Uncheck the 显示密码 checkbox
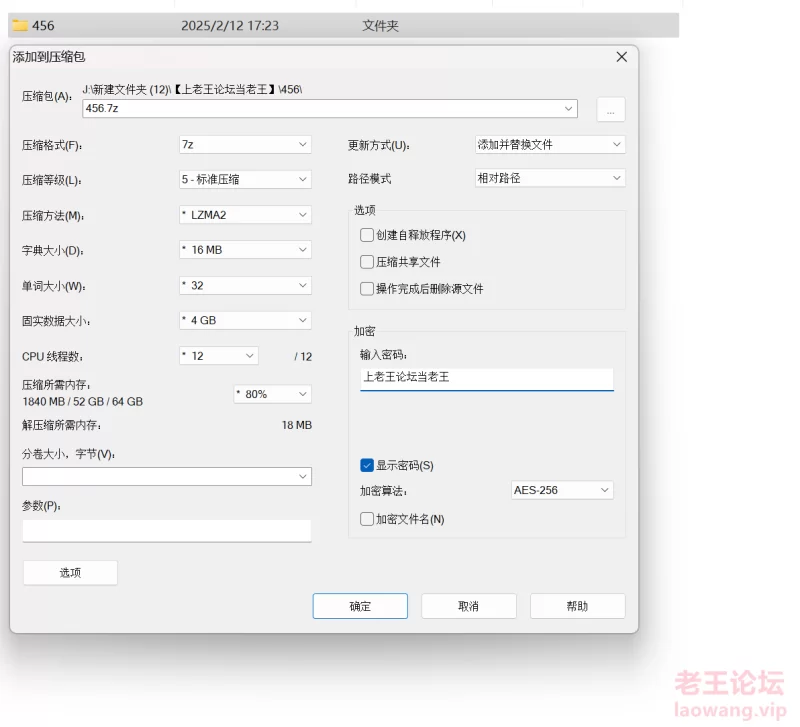The width and height of the screenshot is (800, 727). click(x=367, y=465)
